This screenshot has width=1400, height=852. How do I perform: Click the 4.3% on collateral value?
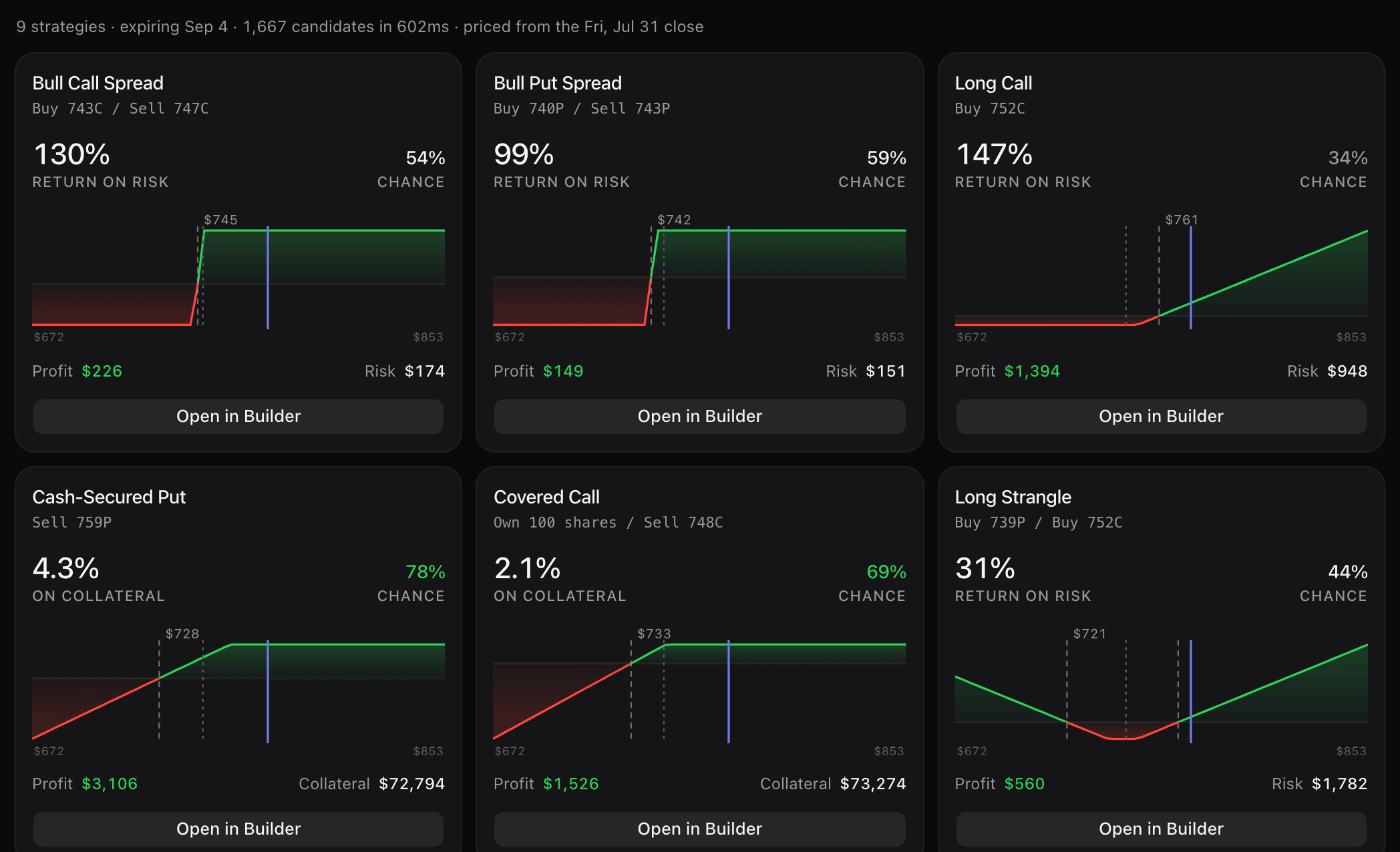point(66,568)
